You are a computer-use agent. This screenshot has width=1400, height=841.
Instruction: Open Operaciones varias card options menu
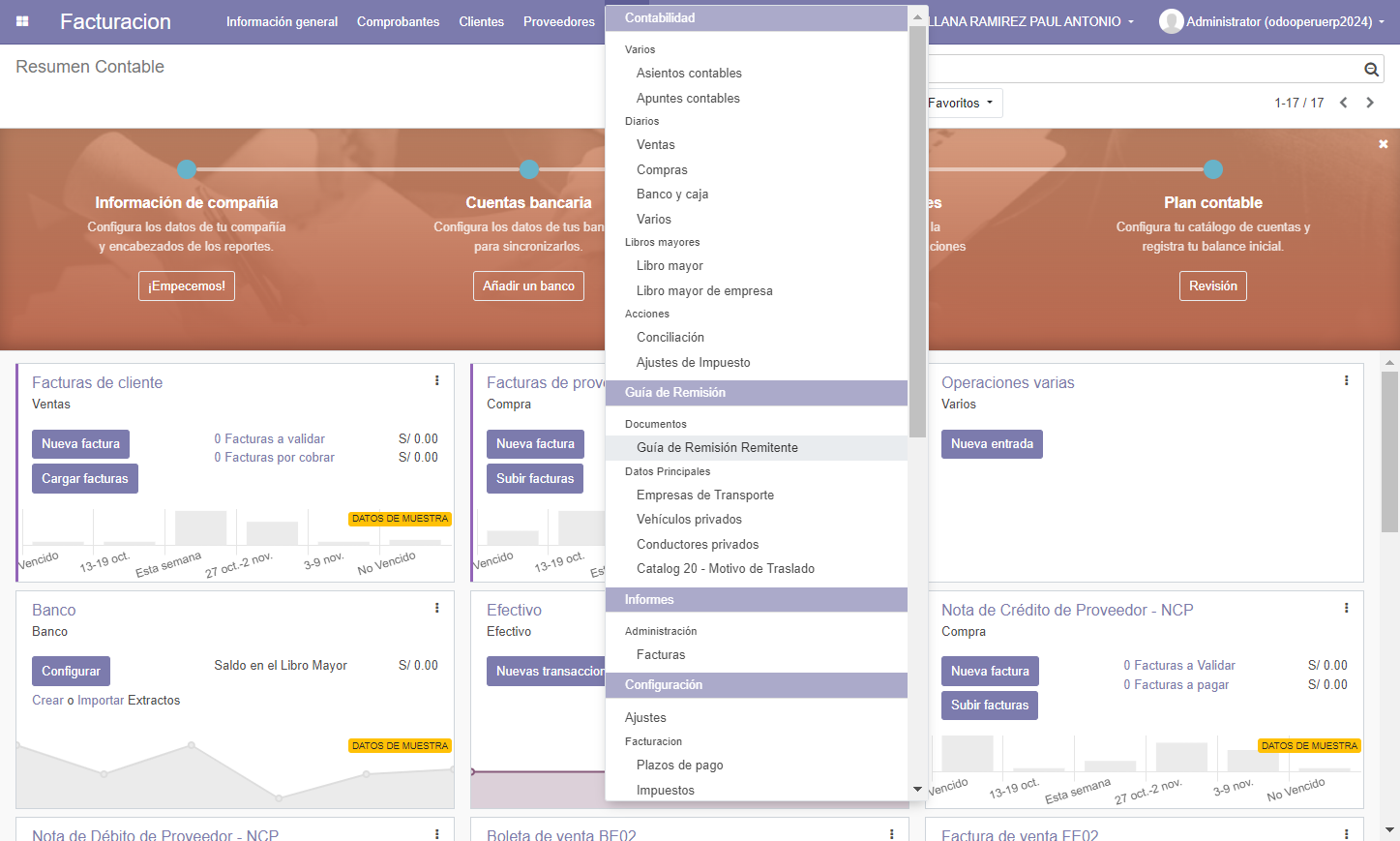click(1347, 380)
